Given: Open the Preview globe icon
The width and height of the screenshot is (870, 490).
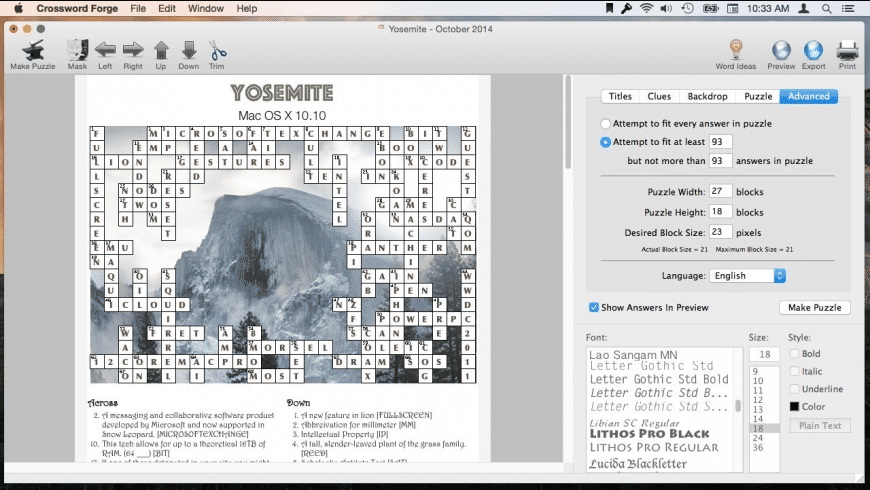Looking at the screenshot, I should point(781,50).
